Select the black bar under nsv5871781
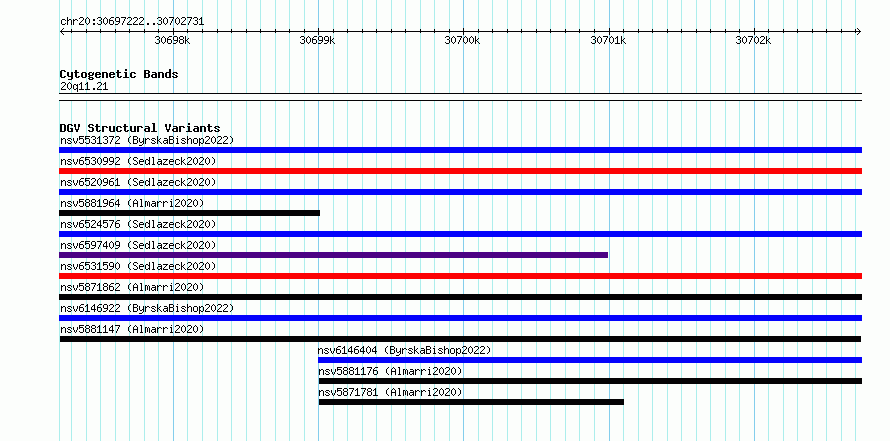The image size is (890, 441). tap(471, 402)
